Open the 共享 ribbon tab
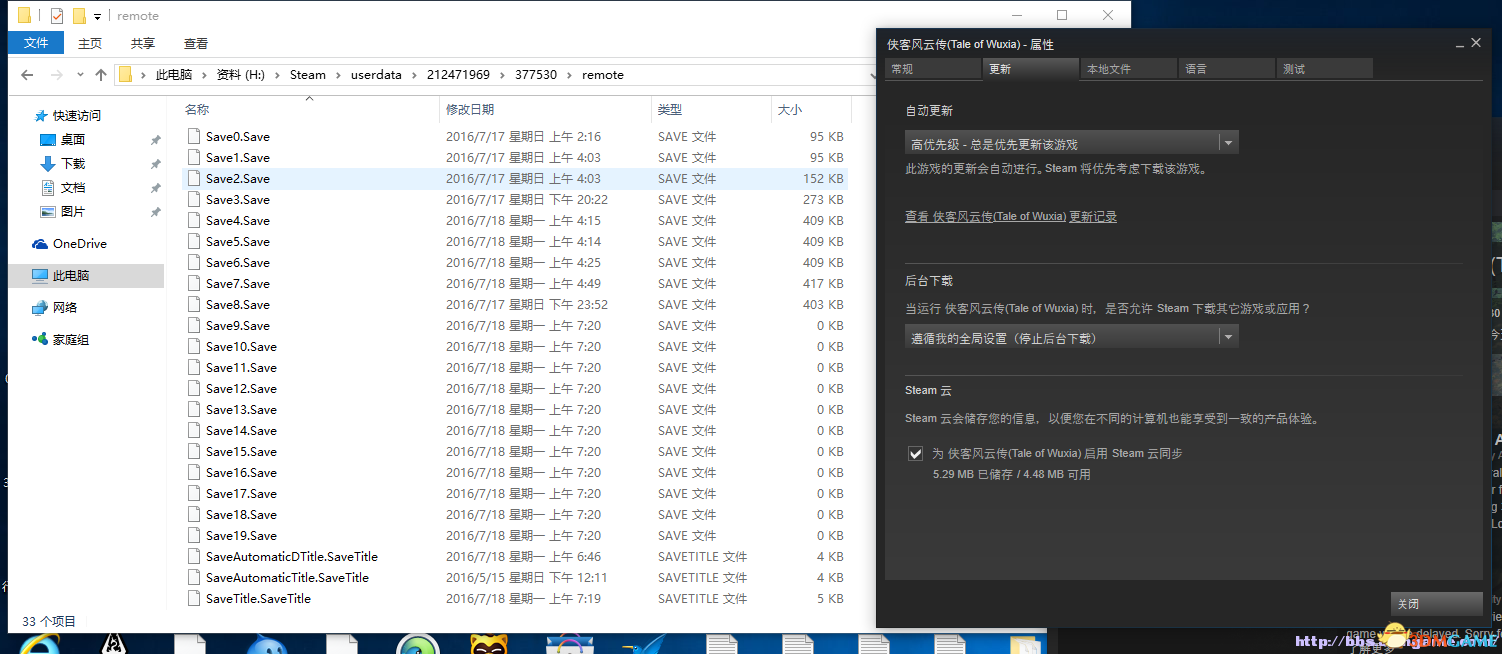The height and width of the screenshot is (654, 1502). [x=143, y=43]
